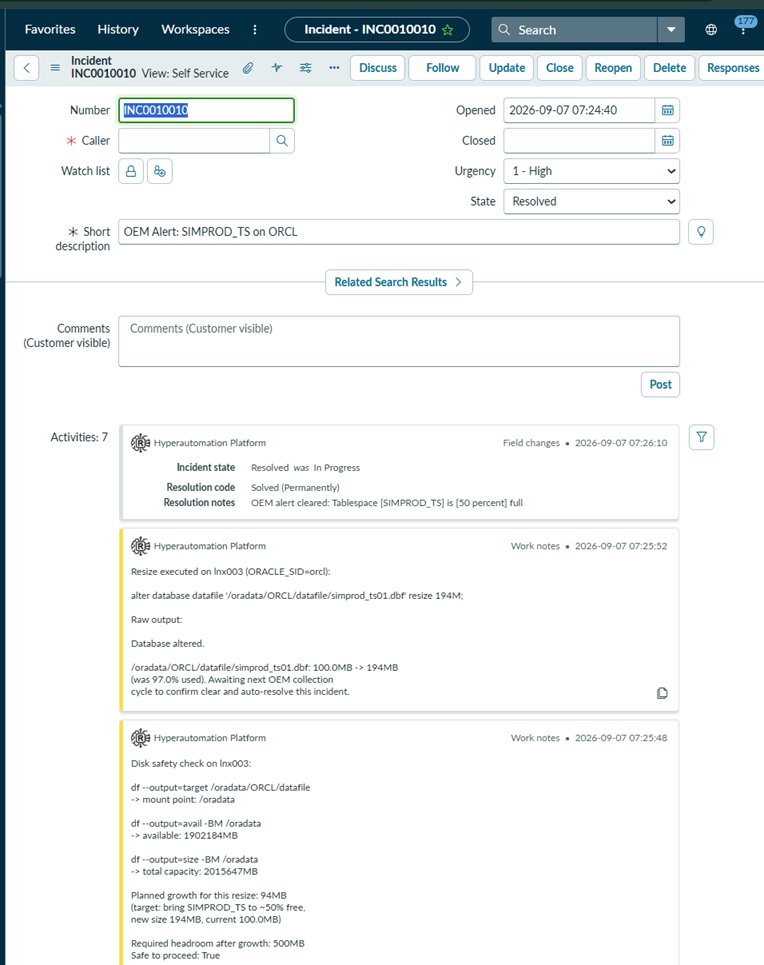This screenshot has height=965, width=764.
Task: Open the Workspaces menu
Action: (x=195, y=30)
